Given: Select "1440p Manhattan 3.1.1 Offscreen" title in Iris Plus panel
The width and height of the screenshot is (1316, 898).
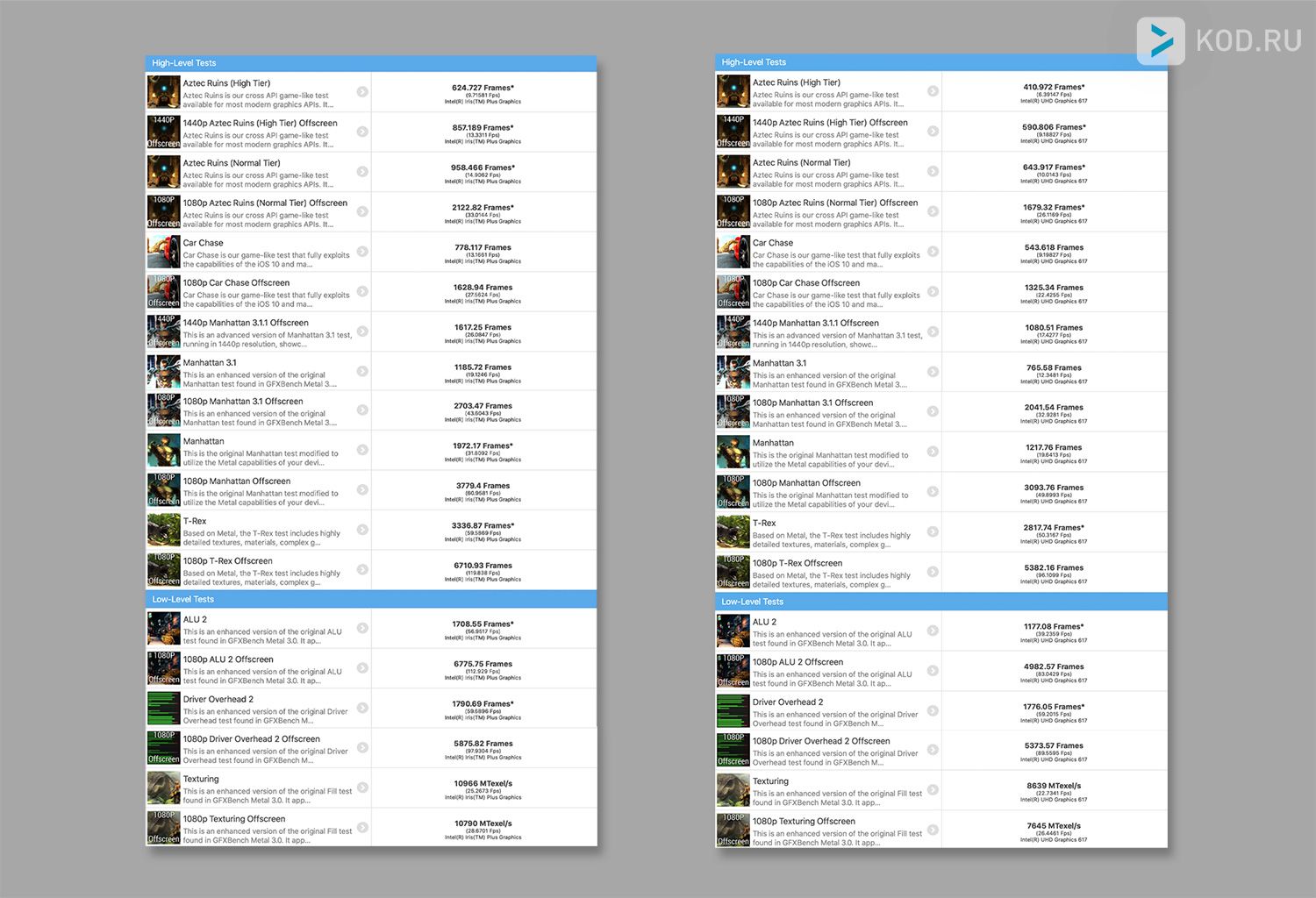Looking at the screenshot, I should [246, 323].
